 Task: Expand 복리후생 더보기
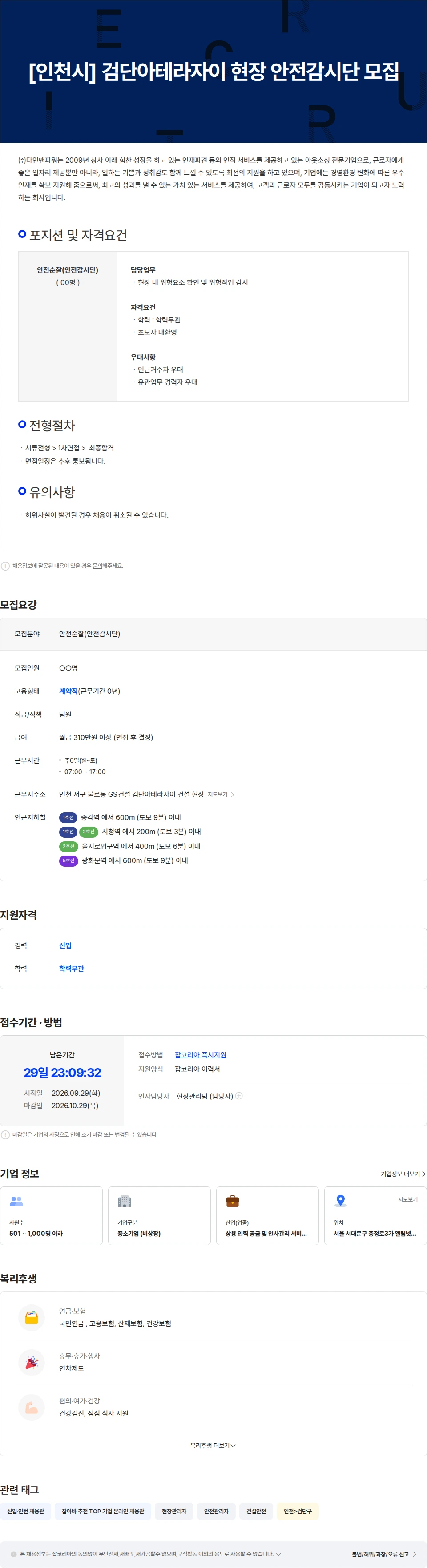(213, 1446)
